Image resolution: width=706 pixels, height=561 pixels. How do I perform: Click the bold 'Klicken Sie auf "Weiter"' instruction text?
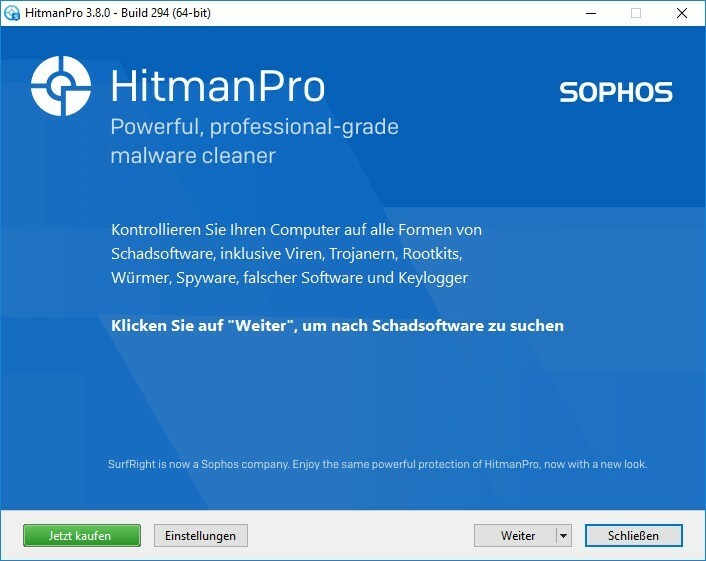(x=337, y=326)
